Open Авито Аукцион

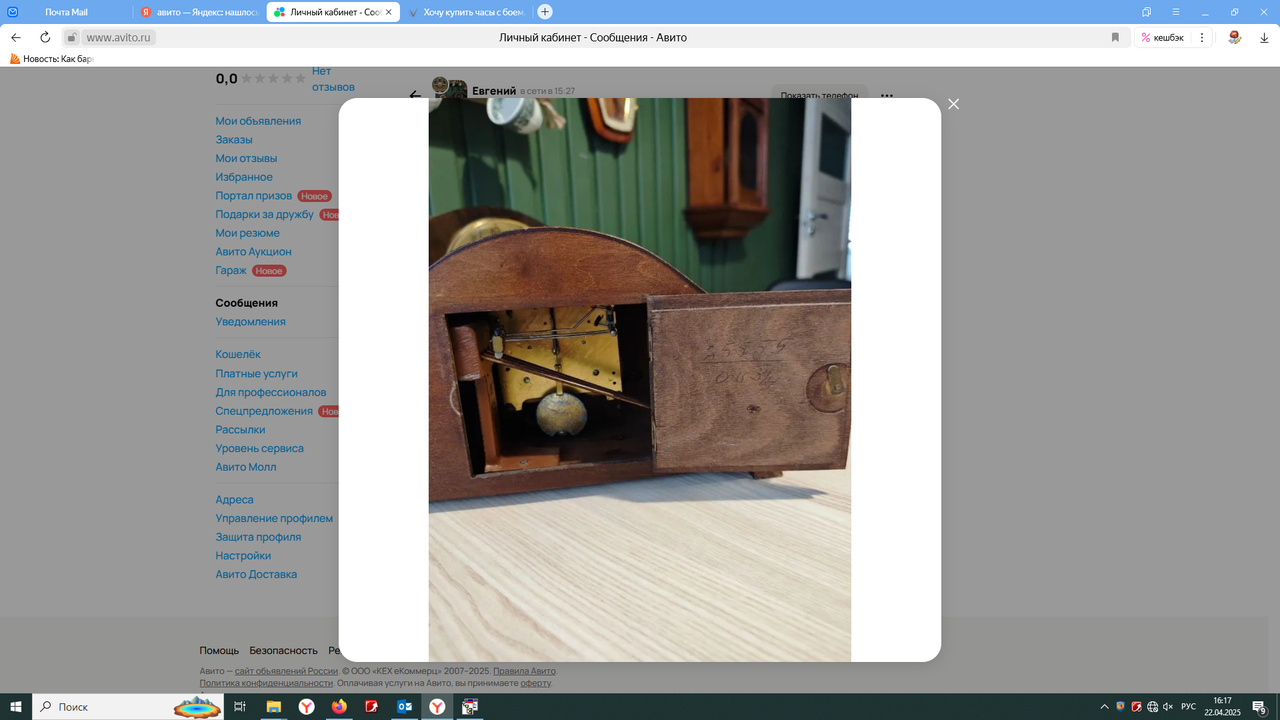254,252
